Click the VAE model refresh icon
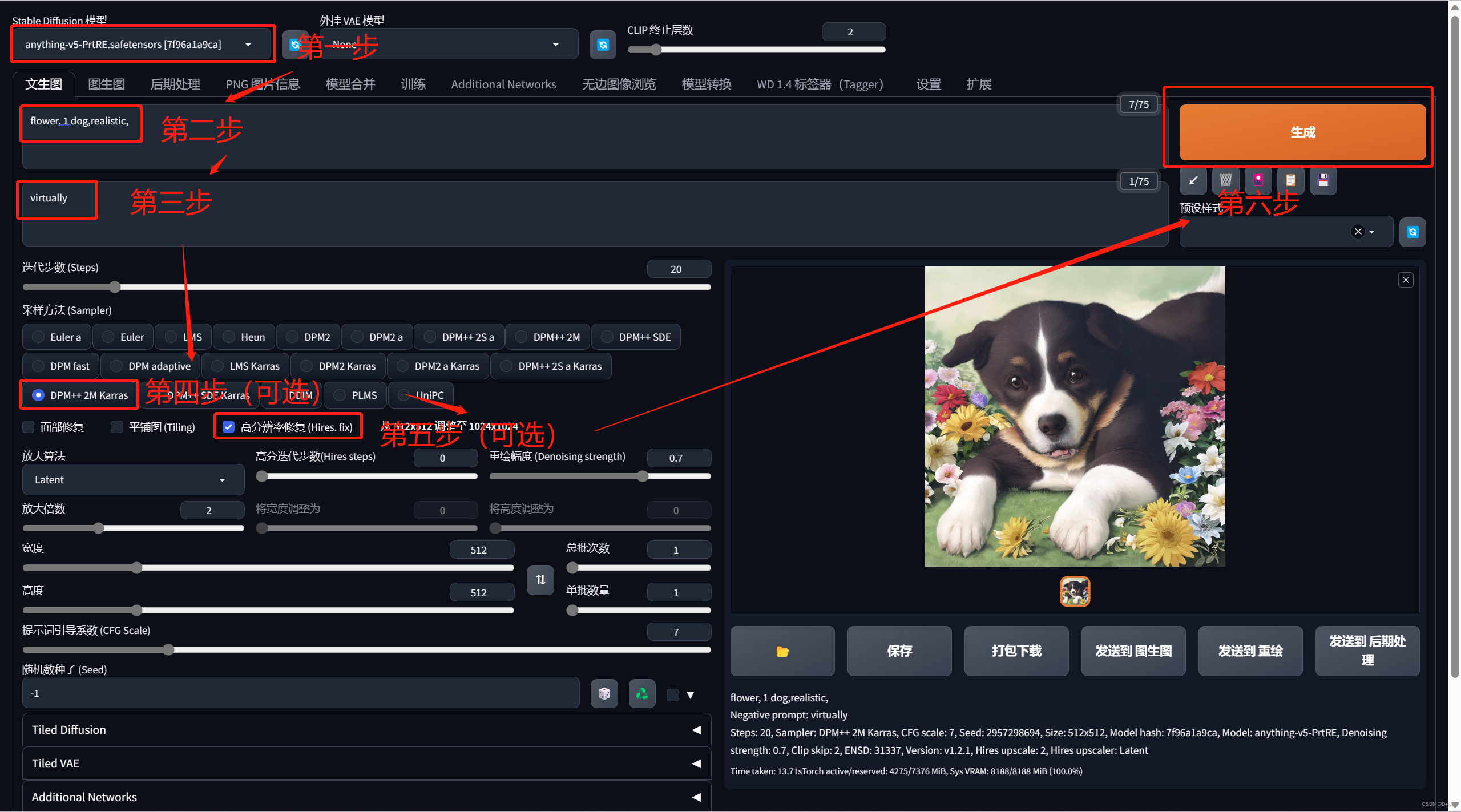1461x812 pixels. [603, 45]
